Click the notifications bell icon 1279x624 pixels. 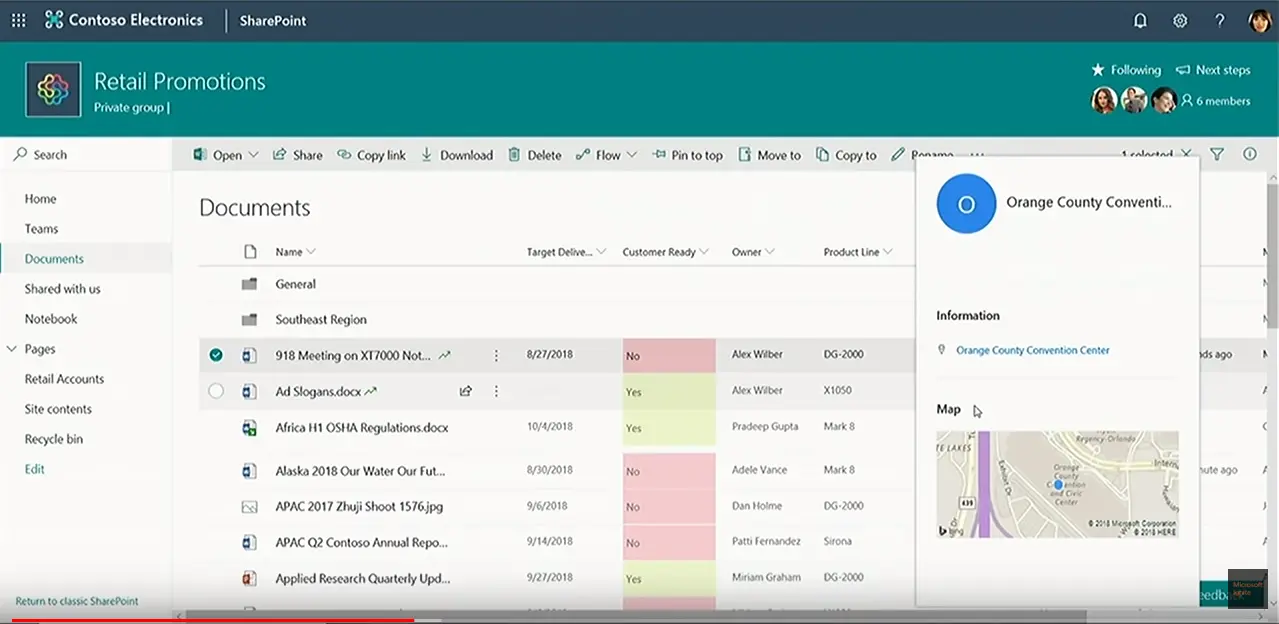pos(1140,20)
